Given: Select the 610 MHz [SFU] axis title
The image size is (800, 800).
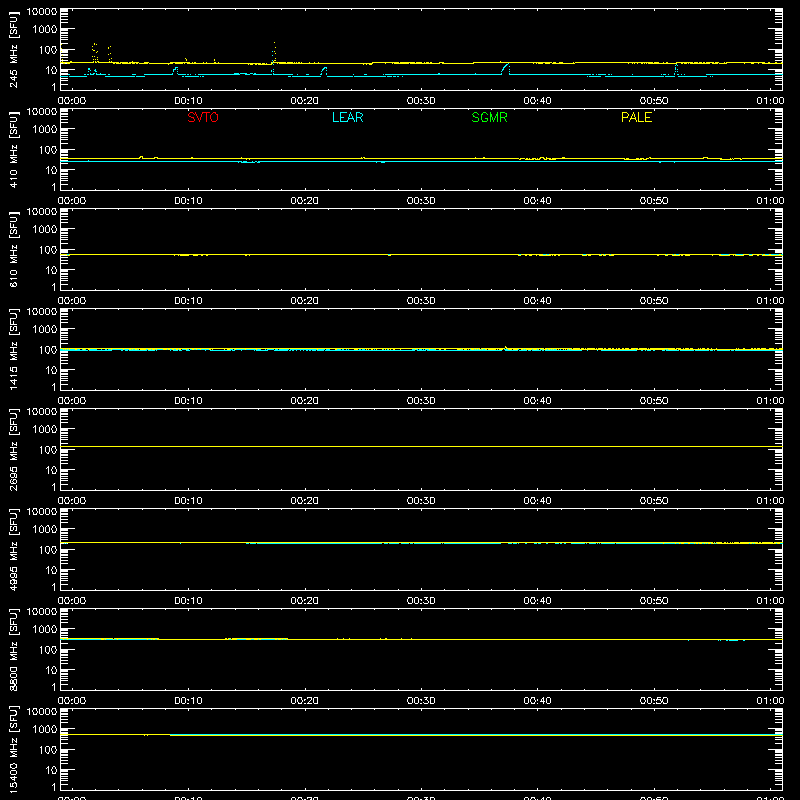Looking at the screenshot, I should pos(13,249).
